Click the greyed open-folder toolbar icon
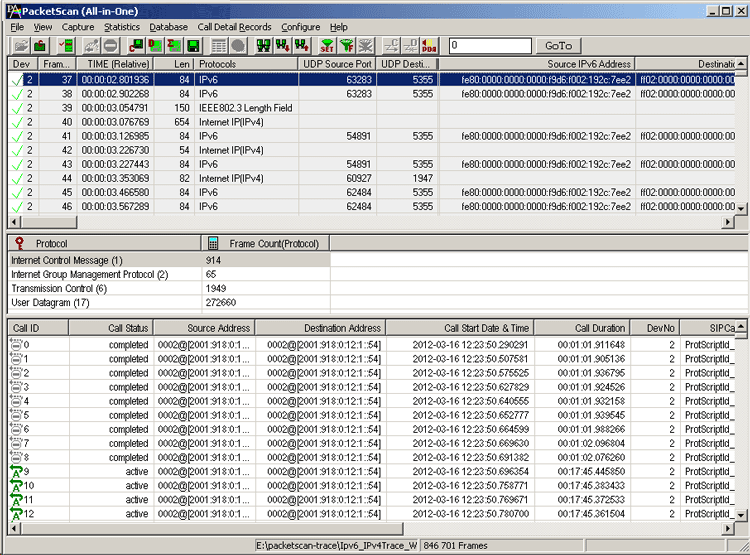This screenshot has width=750, height=555. (21, 46)
